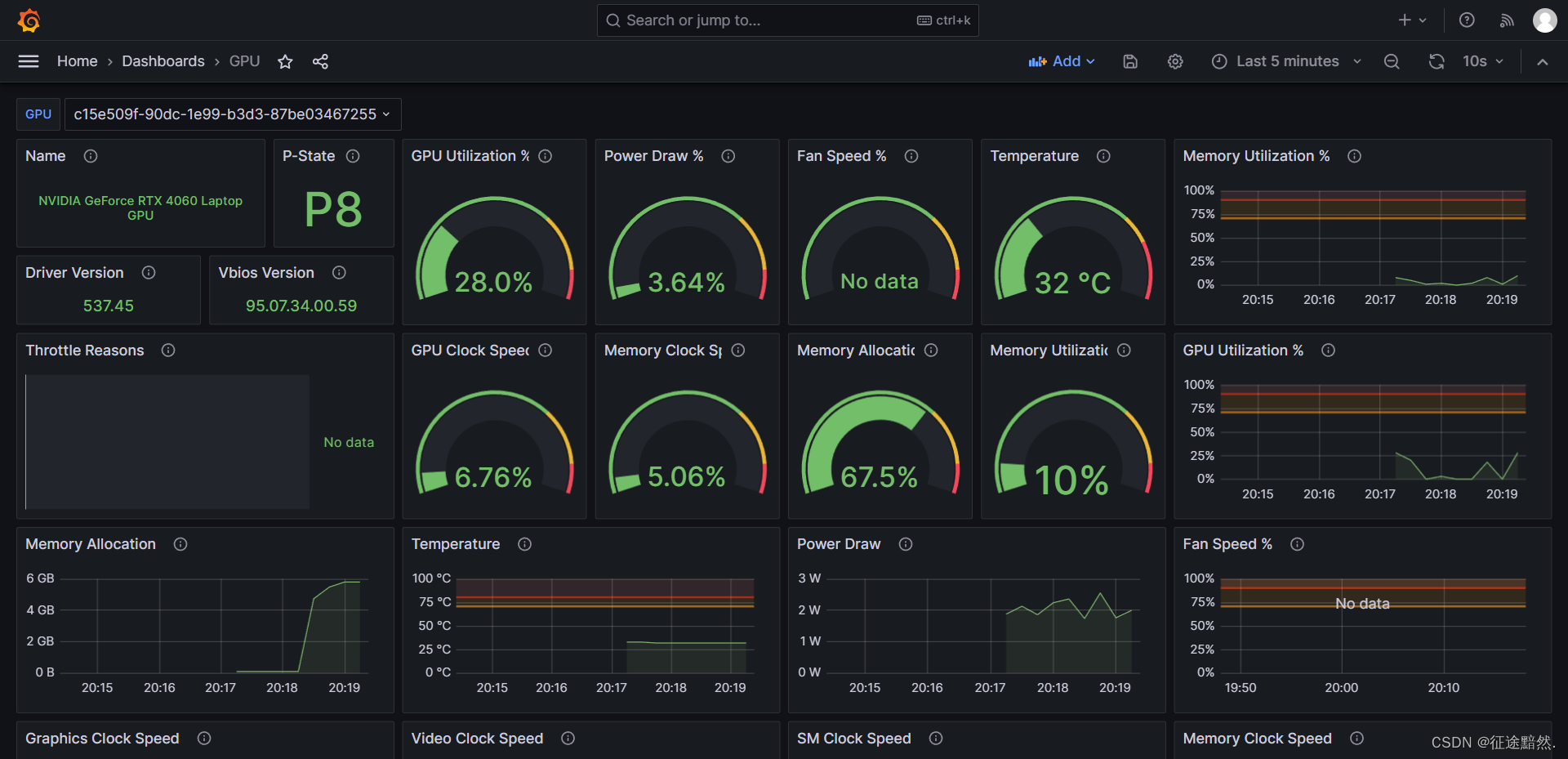Viewport: 1568px width, 759px height.
Task: Show info for Power Draw % gauge
Action: coord(728,156)
